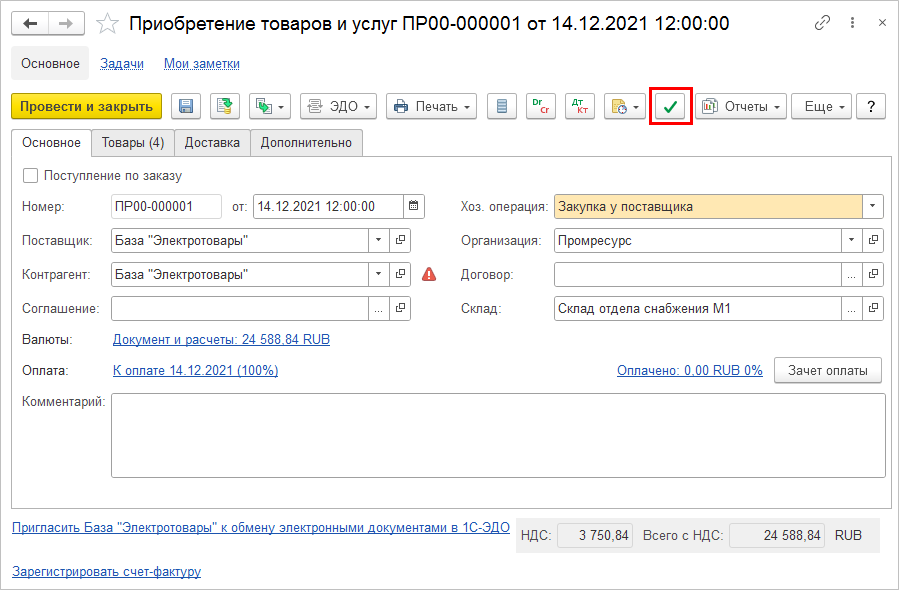Expand the Хоз. операция dropdown
The height and width of the screenshot is (591, 901).
pyautogui.click(x=873, y=207)
